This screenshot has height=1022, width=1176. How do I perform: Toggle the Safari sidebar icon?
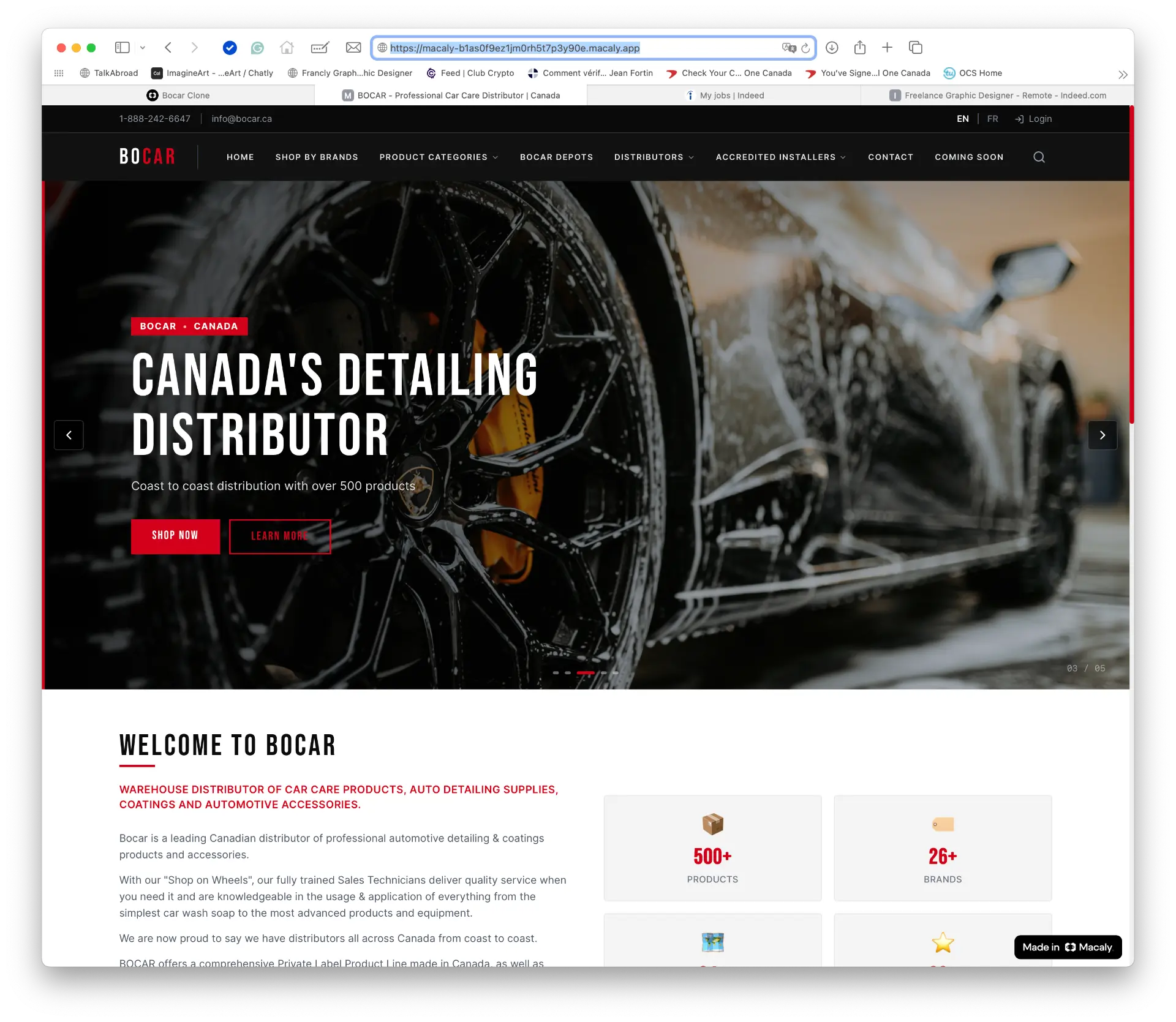click(x=123, y=47)
